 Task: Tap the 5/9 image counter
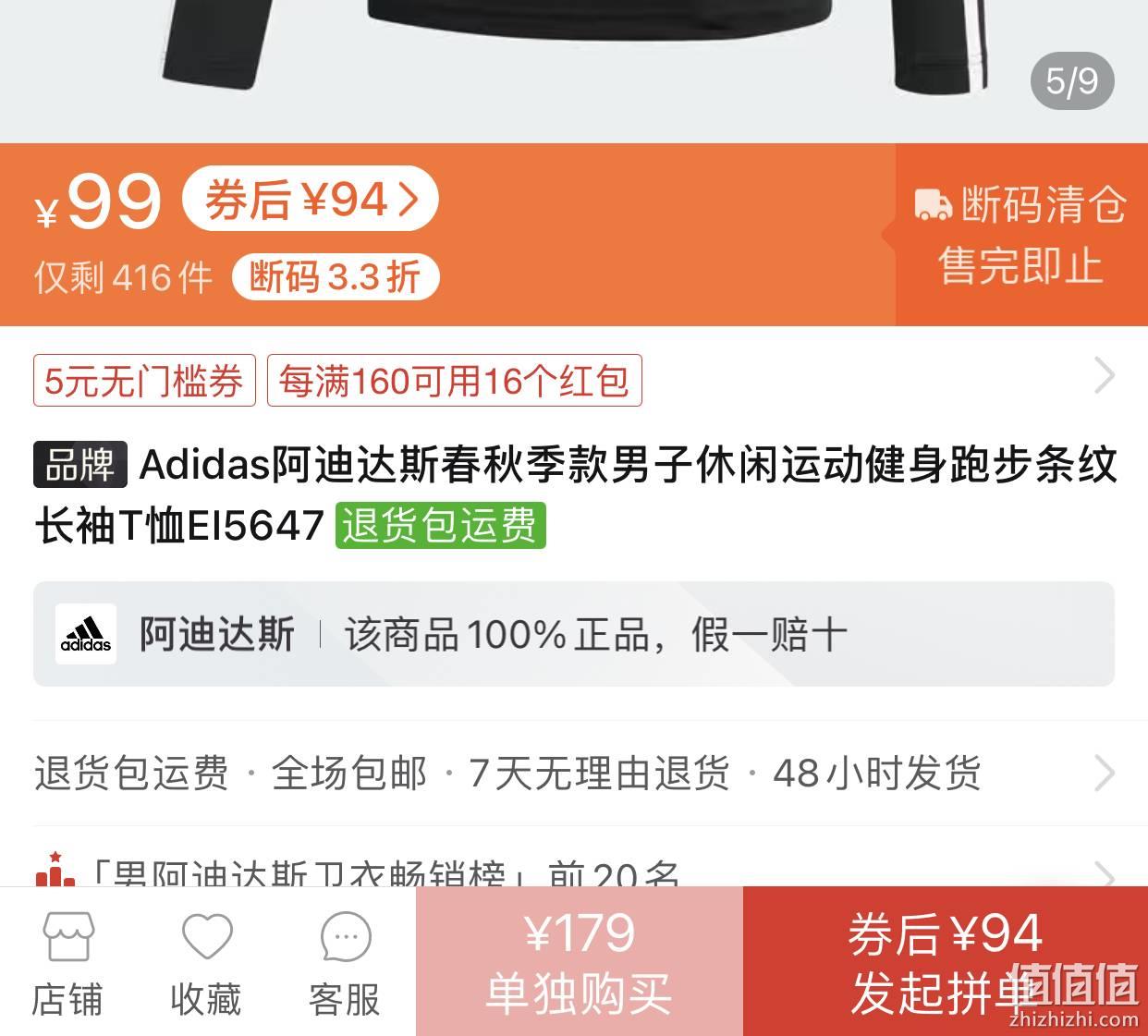[x=1072, y=81]
